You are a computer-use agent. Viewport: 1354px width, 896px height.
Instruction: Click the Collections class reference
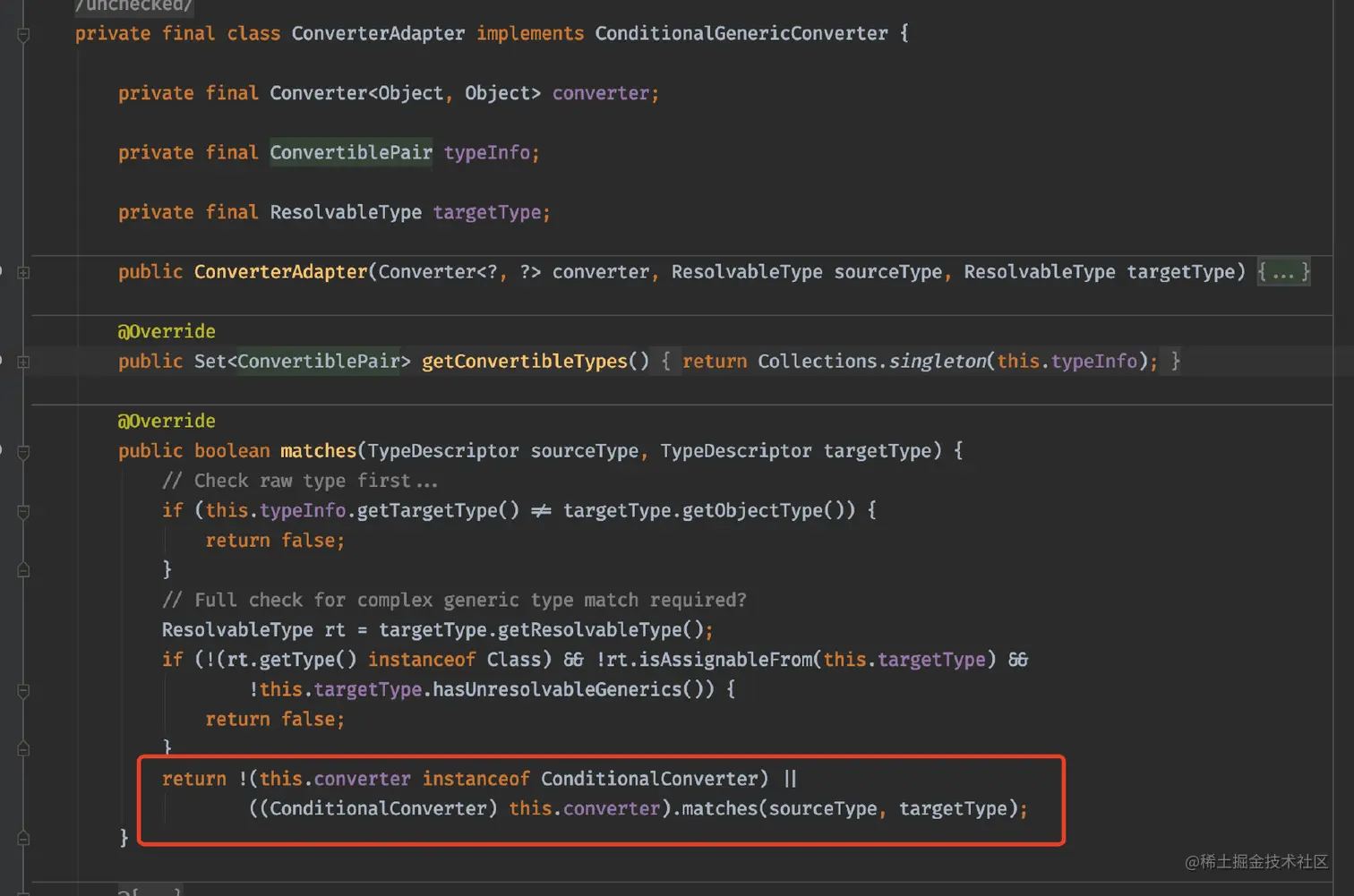click(x=818, y=362)
